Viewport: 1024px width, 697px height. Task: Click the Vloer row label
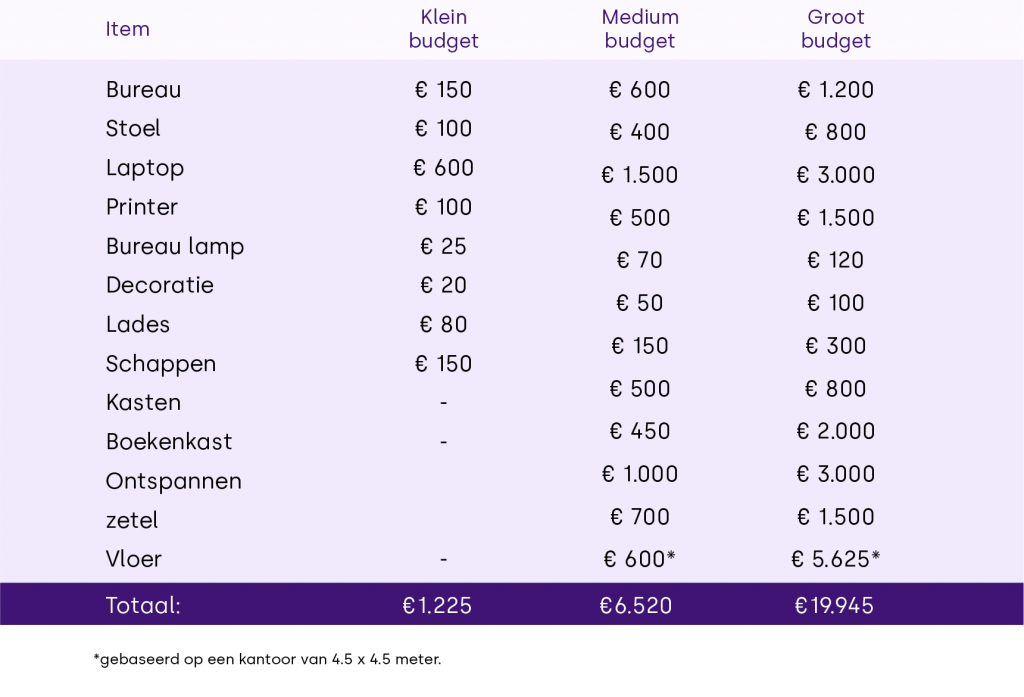point(134,559)
